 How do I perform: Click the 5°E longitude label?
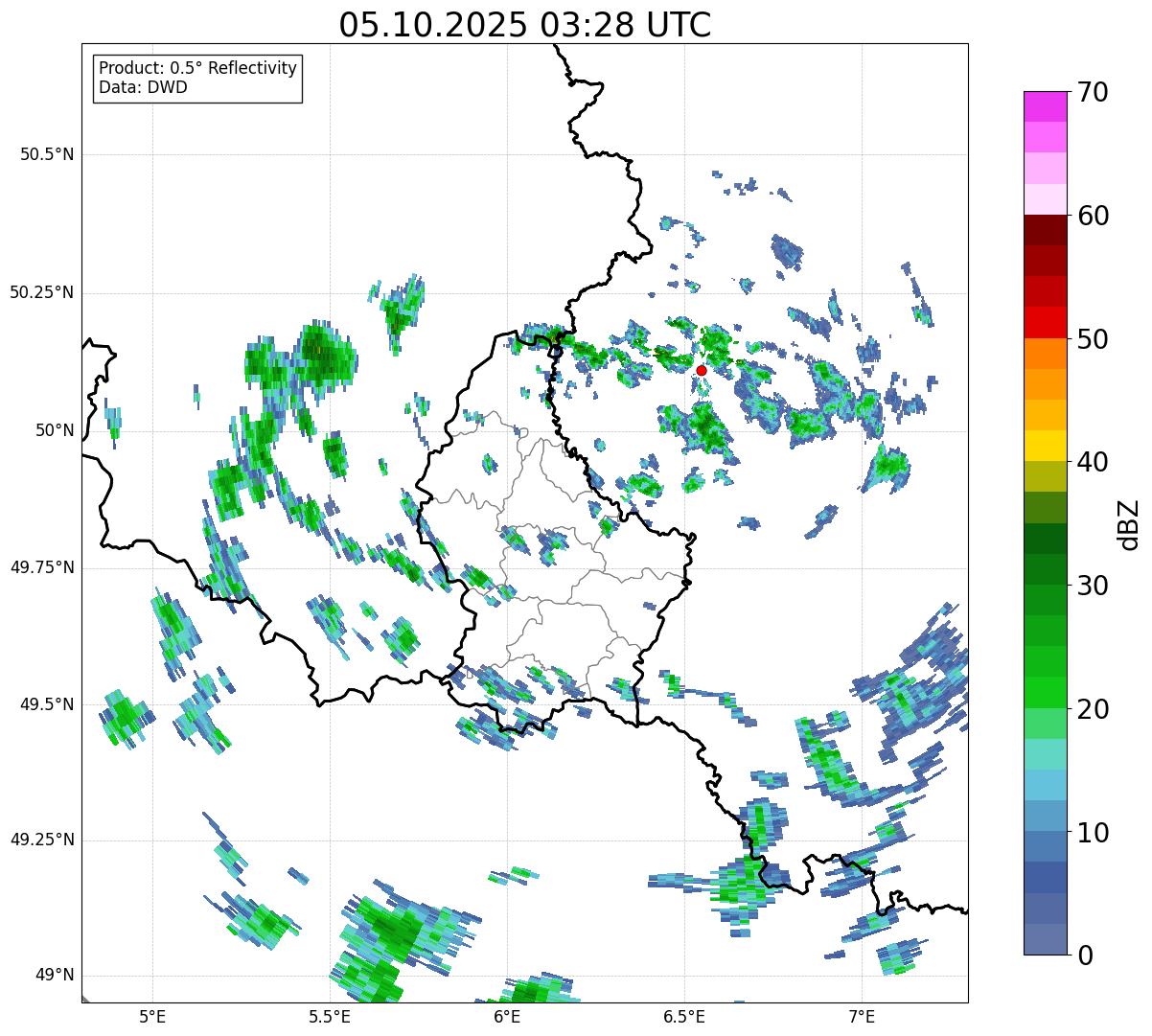152,1016
